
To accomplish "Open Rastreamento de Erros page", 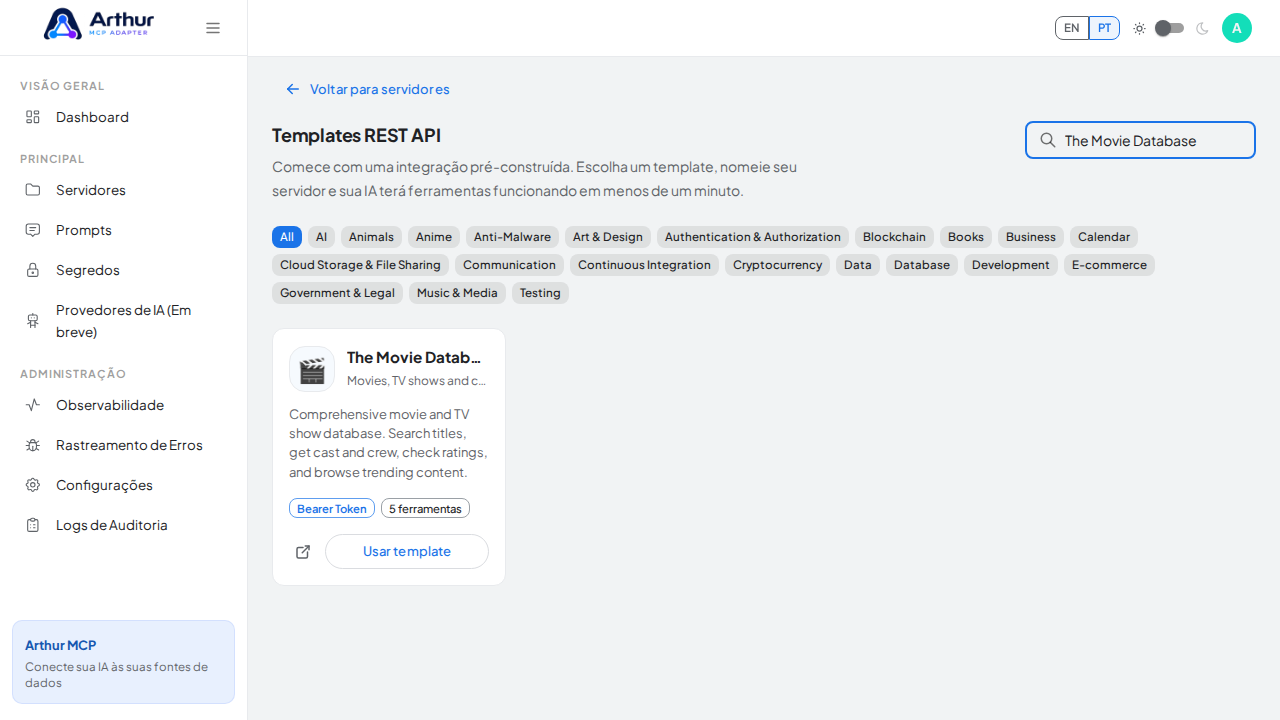I will tap(123, 445).
